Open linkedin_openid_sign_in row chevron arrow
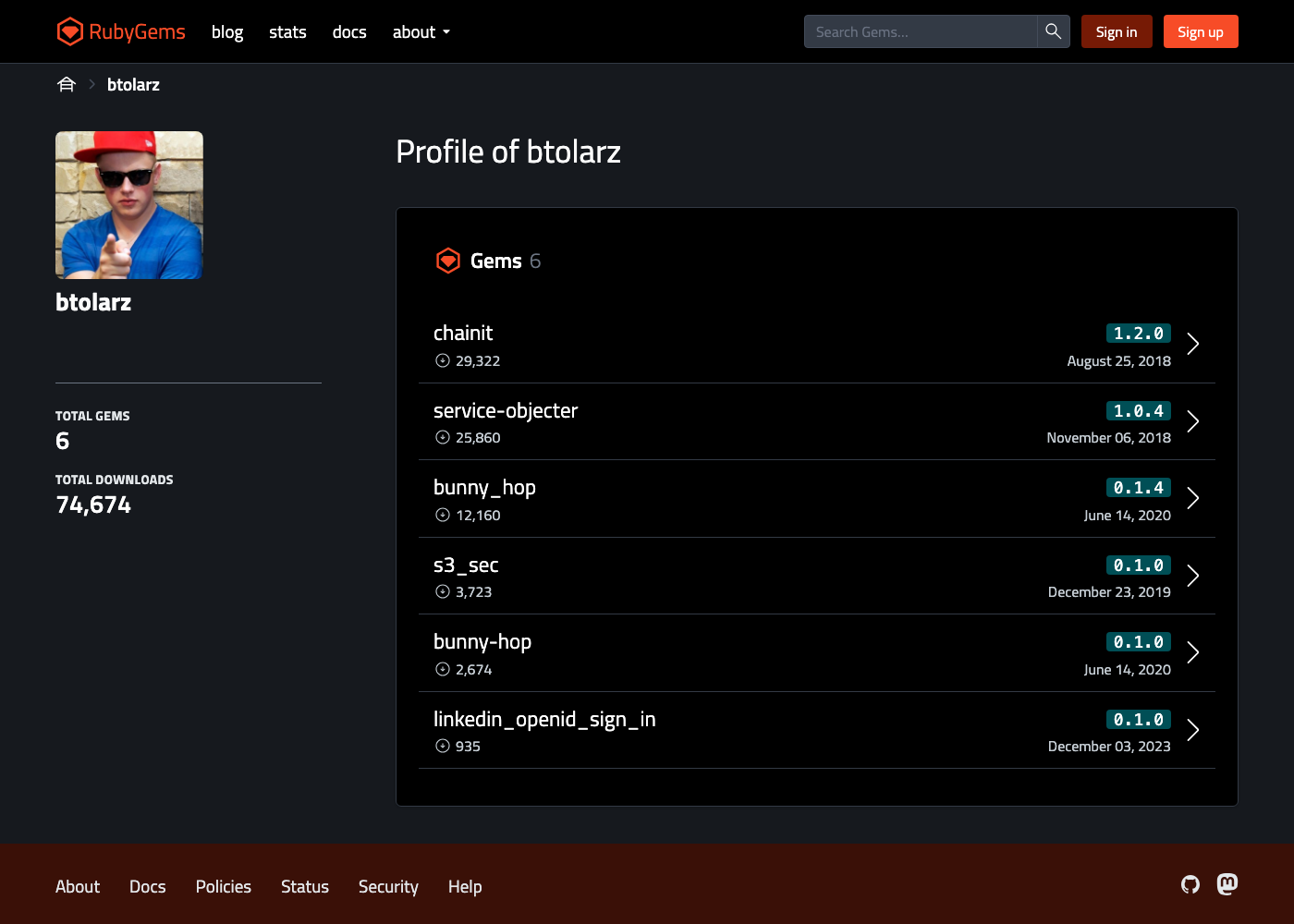Image resolution: width=1294 pixels, height=924 pixels. tap(1193, 730)
